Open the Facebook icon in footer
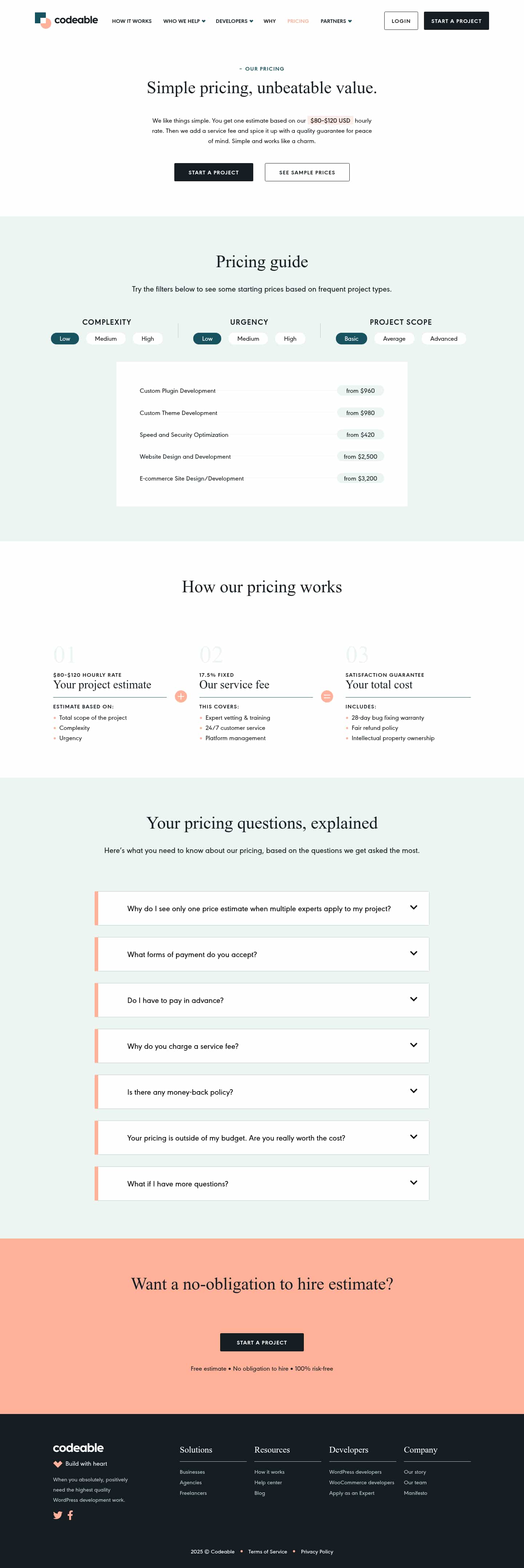This screenshot has width=524, height=1568. pos(71,1515)
